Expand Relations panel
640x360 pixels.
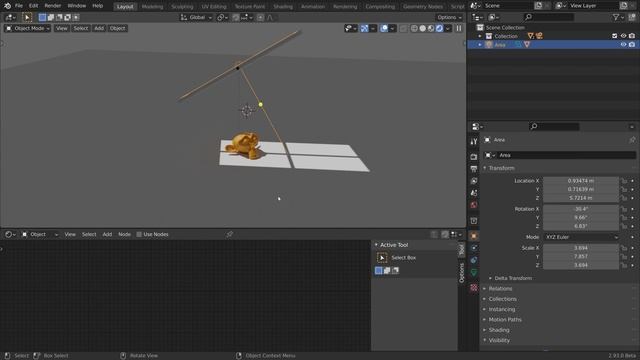[500, 289]
